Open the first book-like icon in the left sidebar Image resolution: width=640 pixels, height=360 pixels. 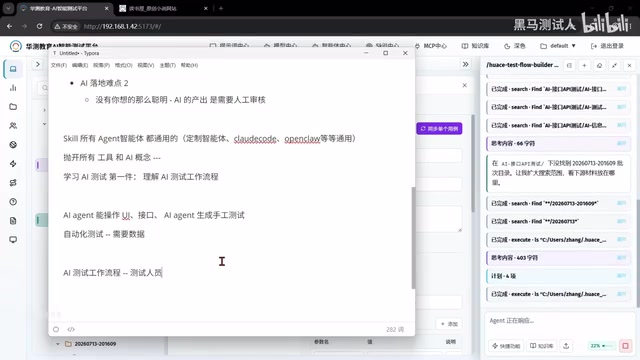point(13,69)
